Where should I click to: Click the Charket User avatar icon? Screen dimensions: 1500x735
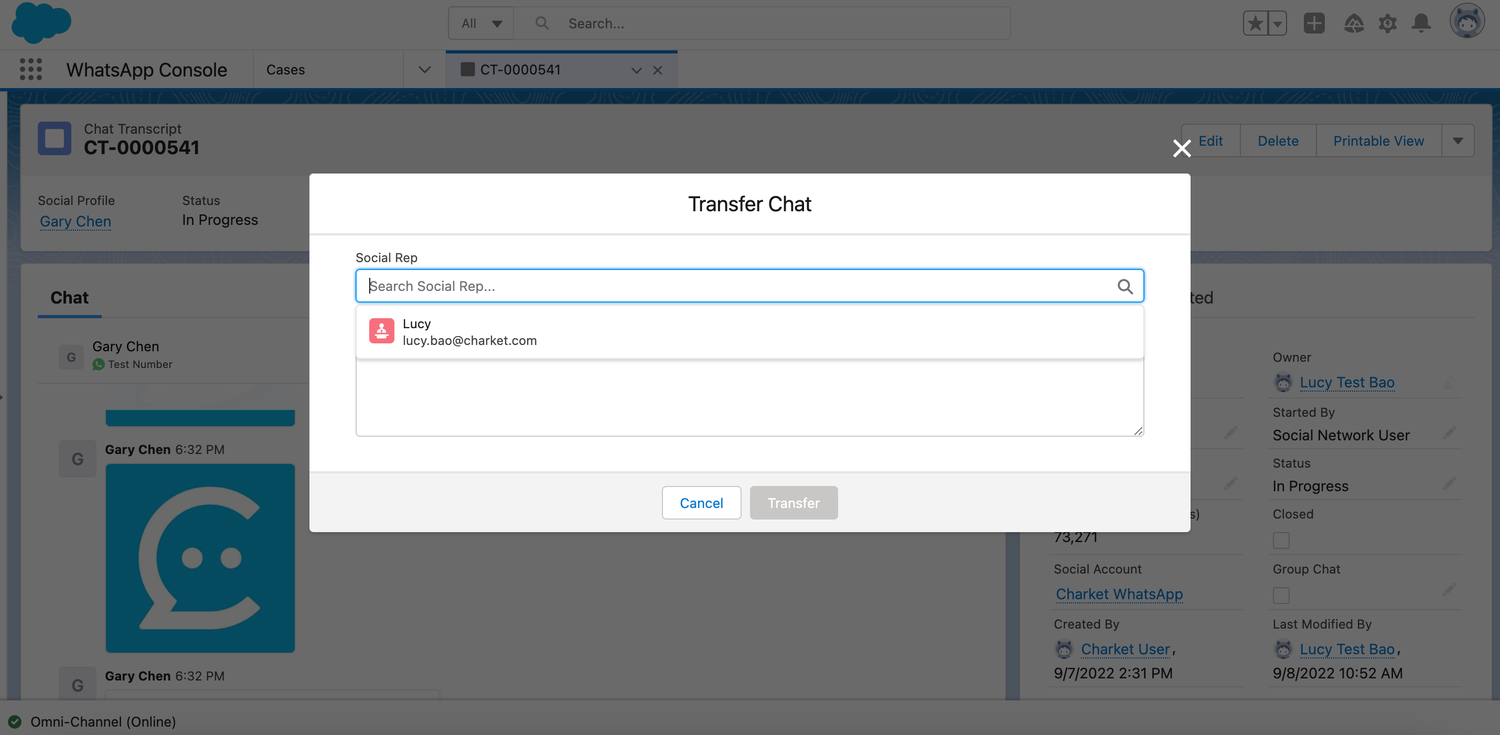pyautogui.click(x=1064, y=649)
